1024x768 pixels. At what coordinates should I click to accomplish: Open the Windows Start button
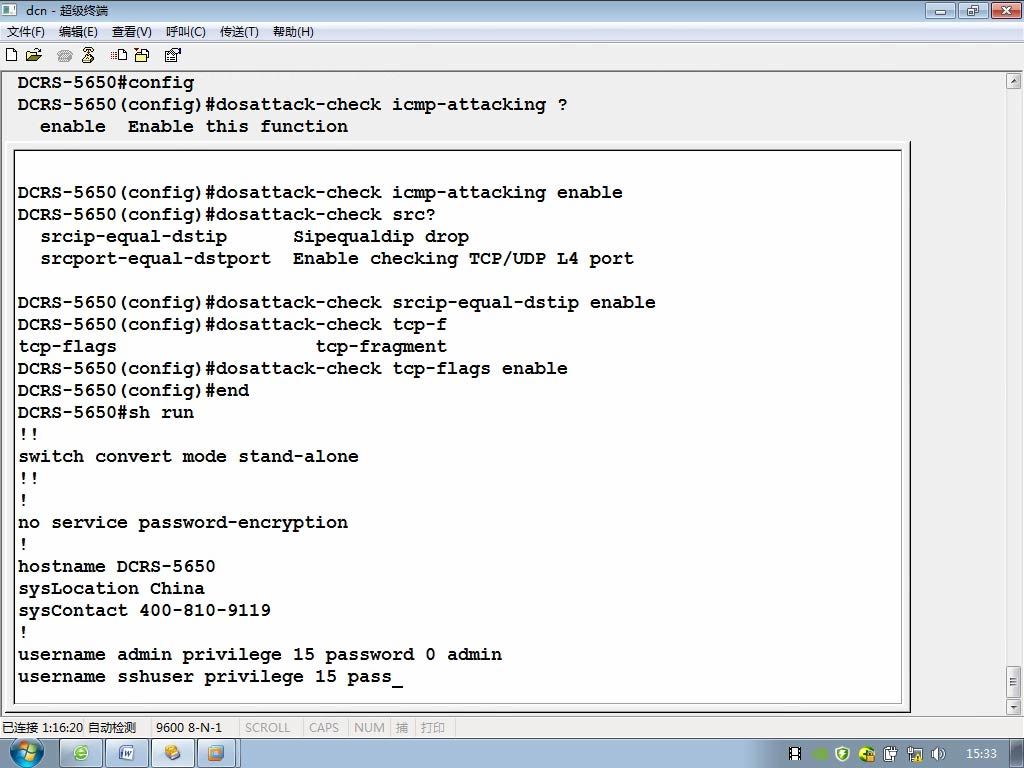(27, 753)
